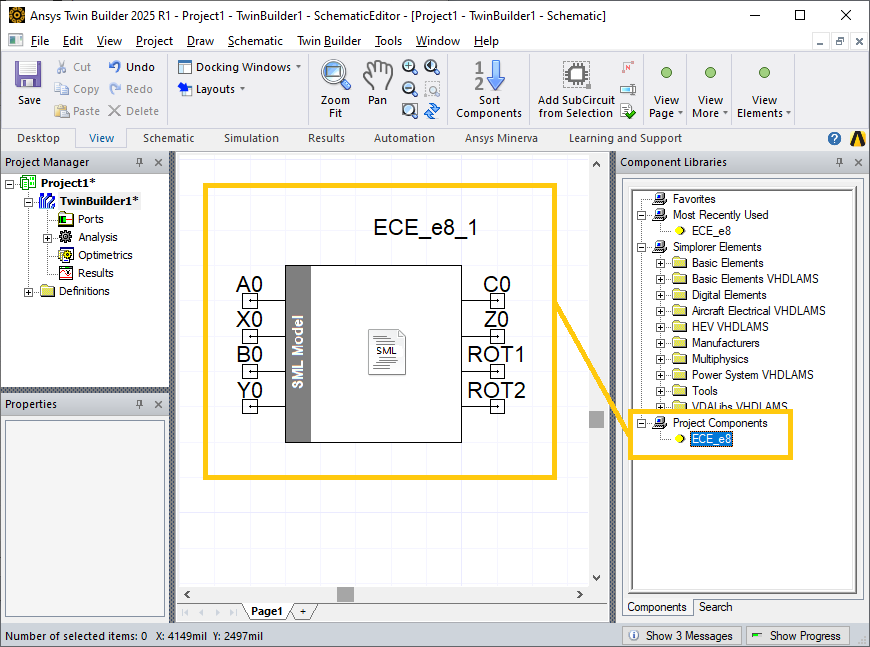Image resolution: width=870 pixels, height=647 pixels.
Task: Click the Cut scissors icon
Action: coord(62,67)
